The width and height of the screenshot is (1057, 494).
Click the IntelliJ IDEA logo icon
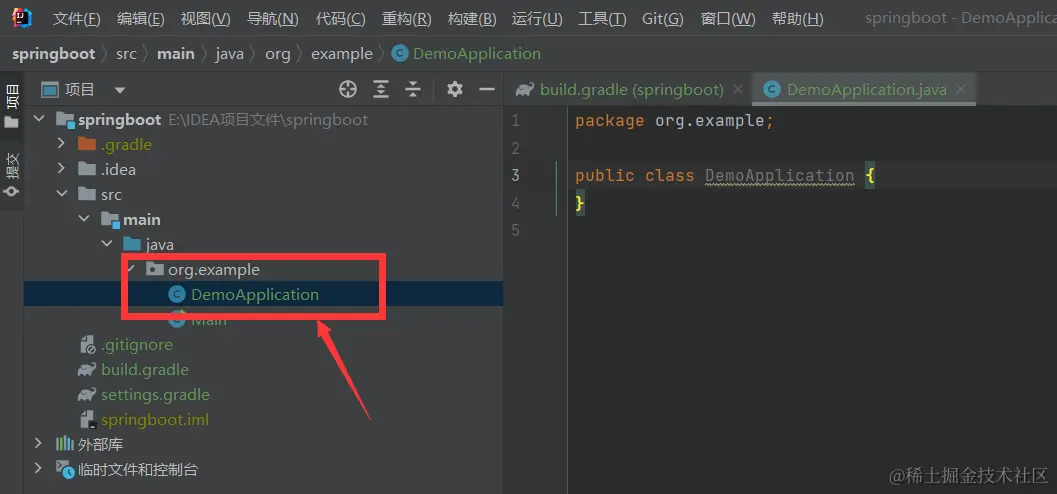coord(22,18)
